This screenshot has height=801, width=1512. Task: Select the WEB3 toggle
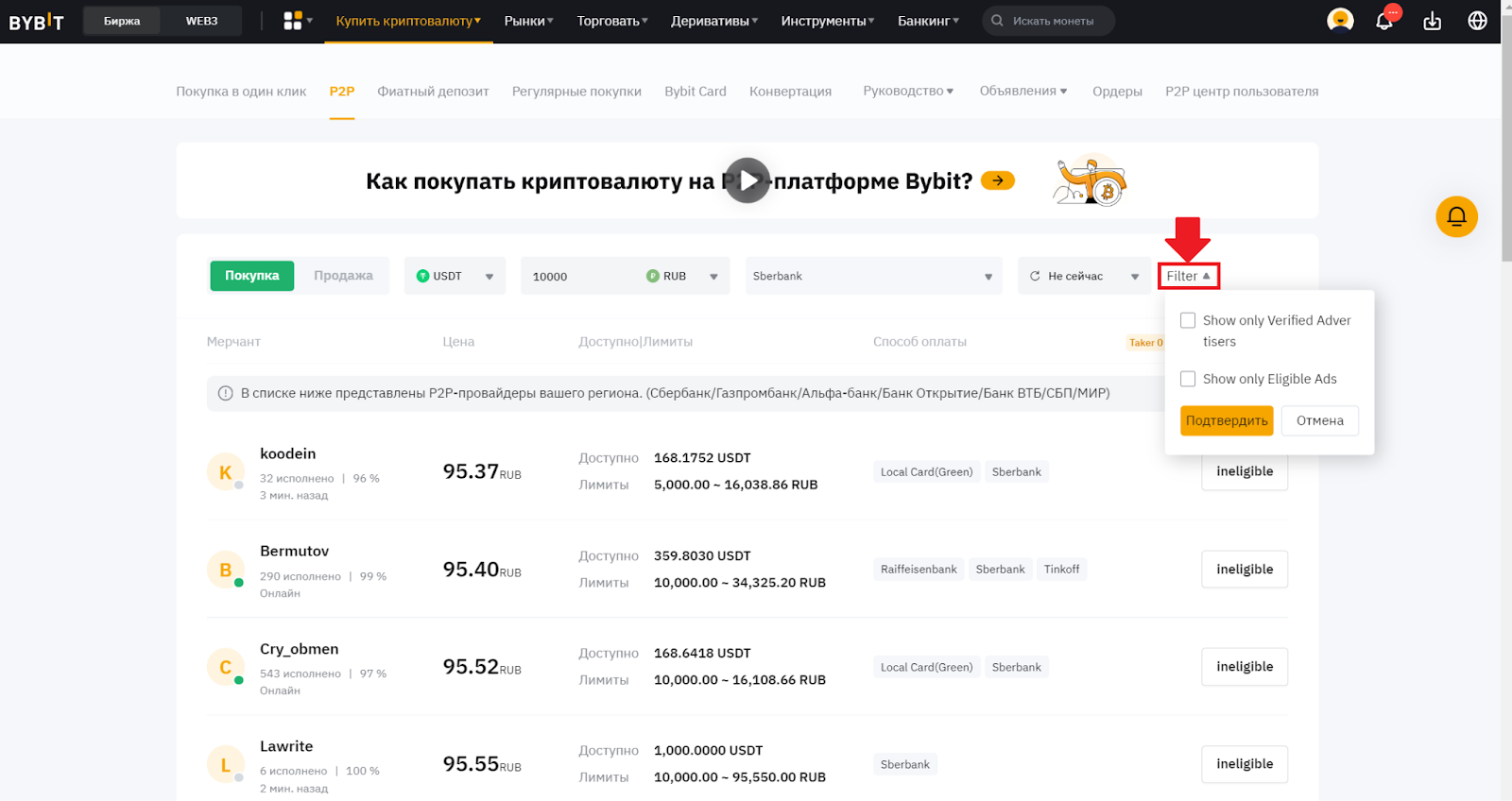pos(201,21)
